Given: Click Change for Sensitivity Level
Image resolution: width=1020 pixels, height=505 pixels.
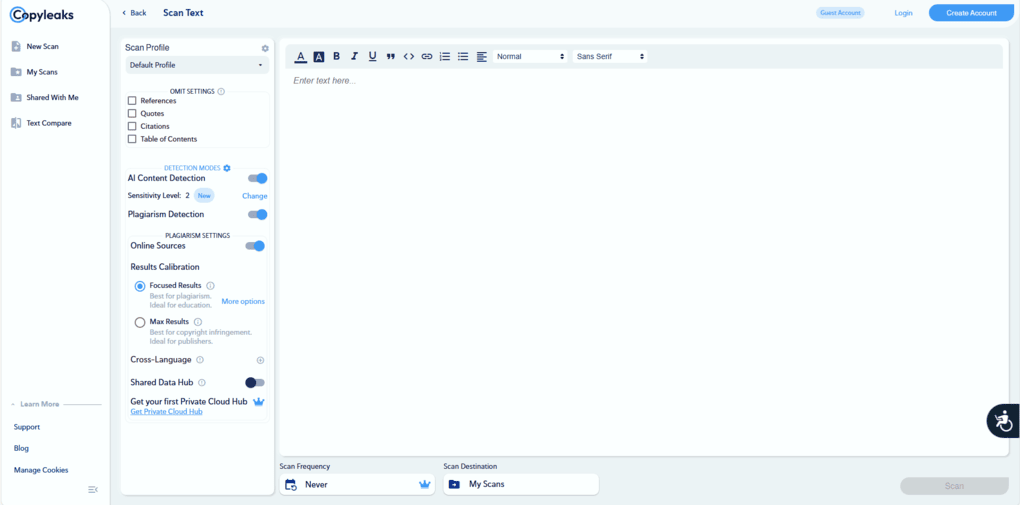Looking at the screenshot, I should (255, 196).
